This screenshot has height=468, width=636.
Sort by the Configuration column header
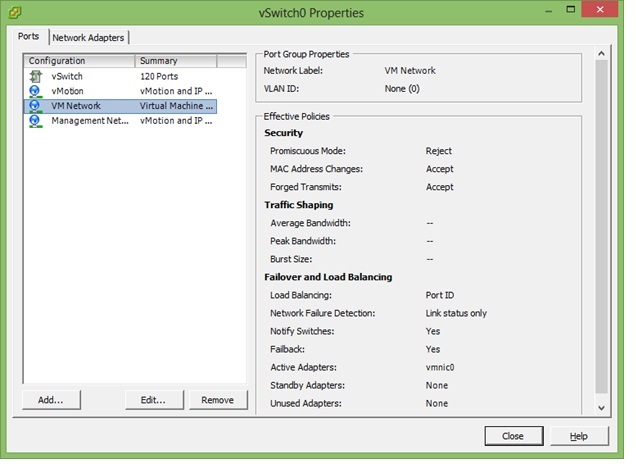tap(78, 61)
